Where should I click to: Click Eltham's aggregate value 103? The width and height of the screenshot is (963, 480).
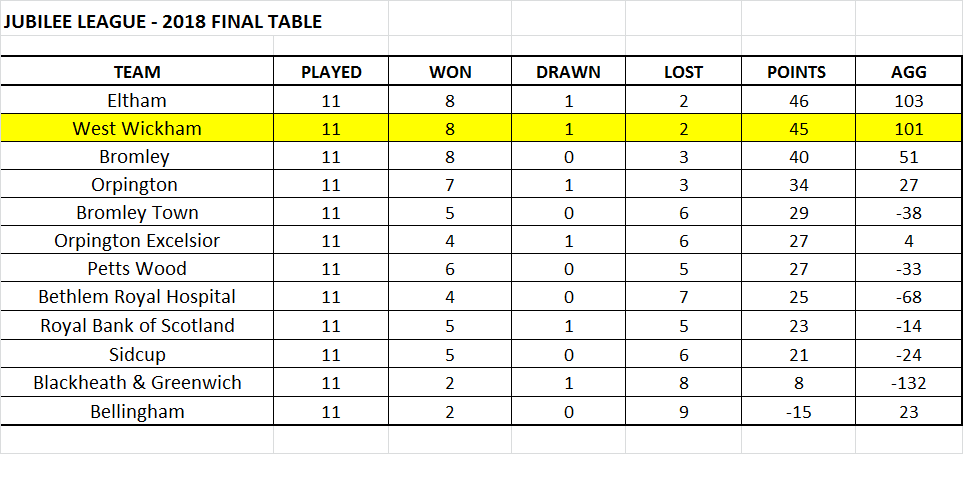pos(908,100)
